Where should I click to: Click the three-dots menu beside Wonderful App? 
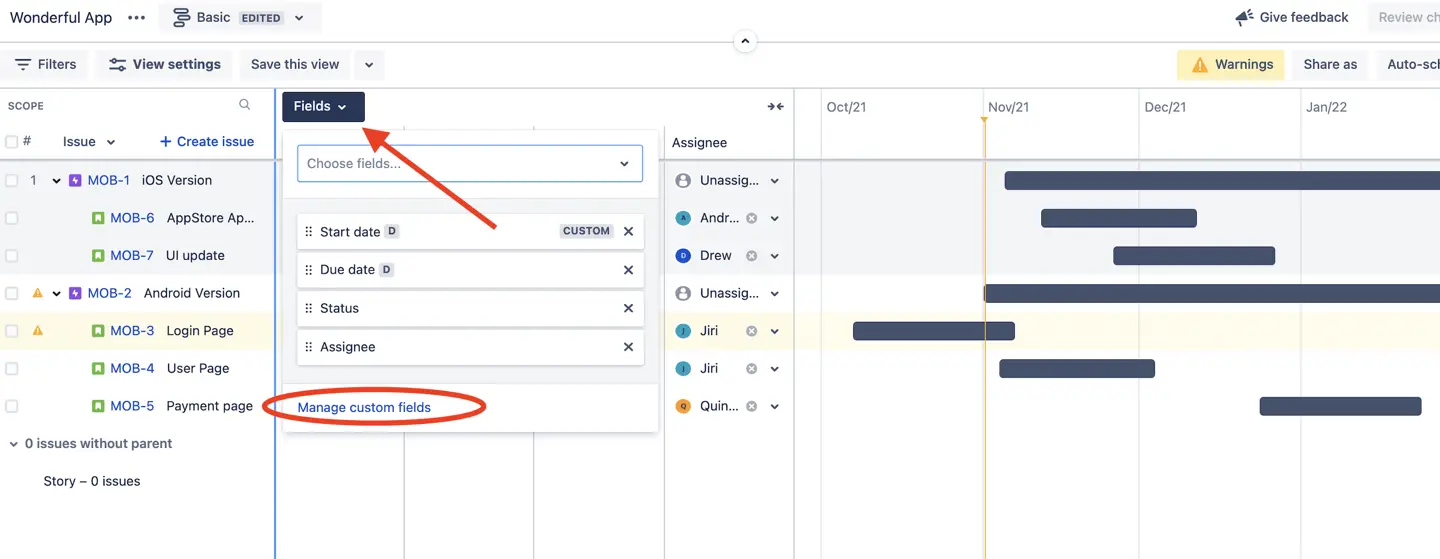[137, 18]
